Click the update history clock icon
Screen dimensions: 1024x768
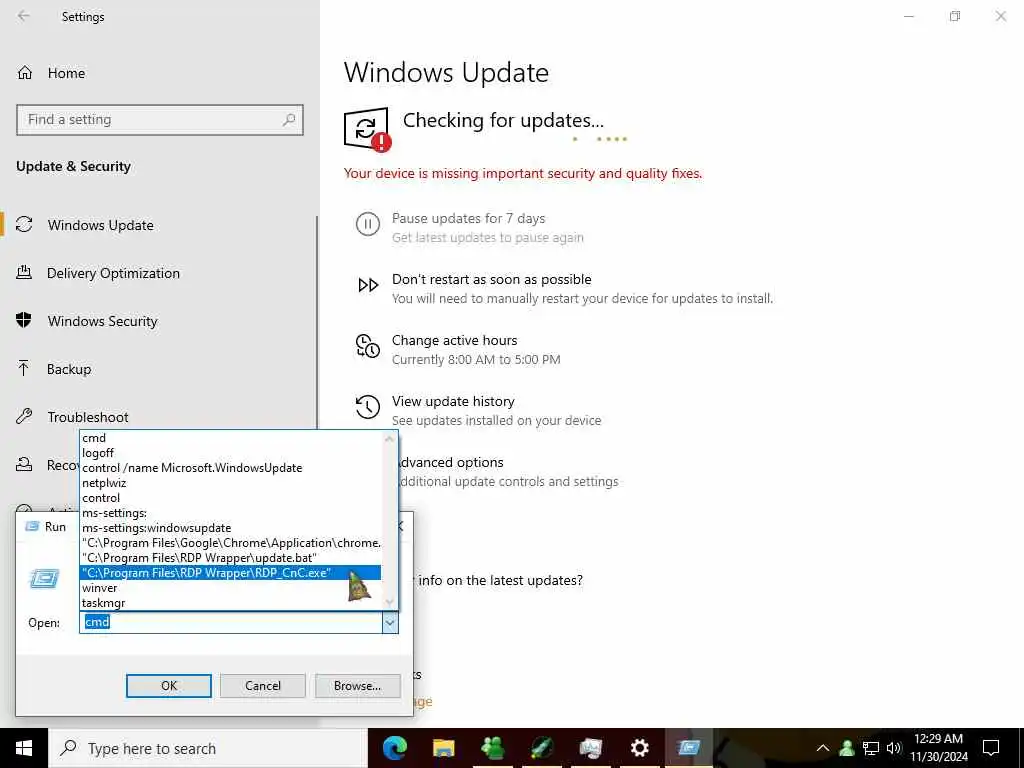[368, 406]
